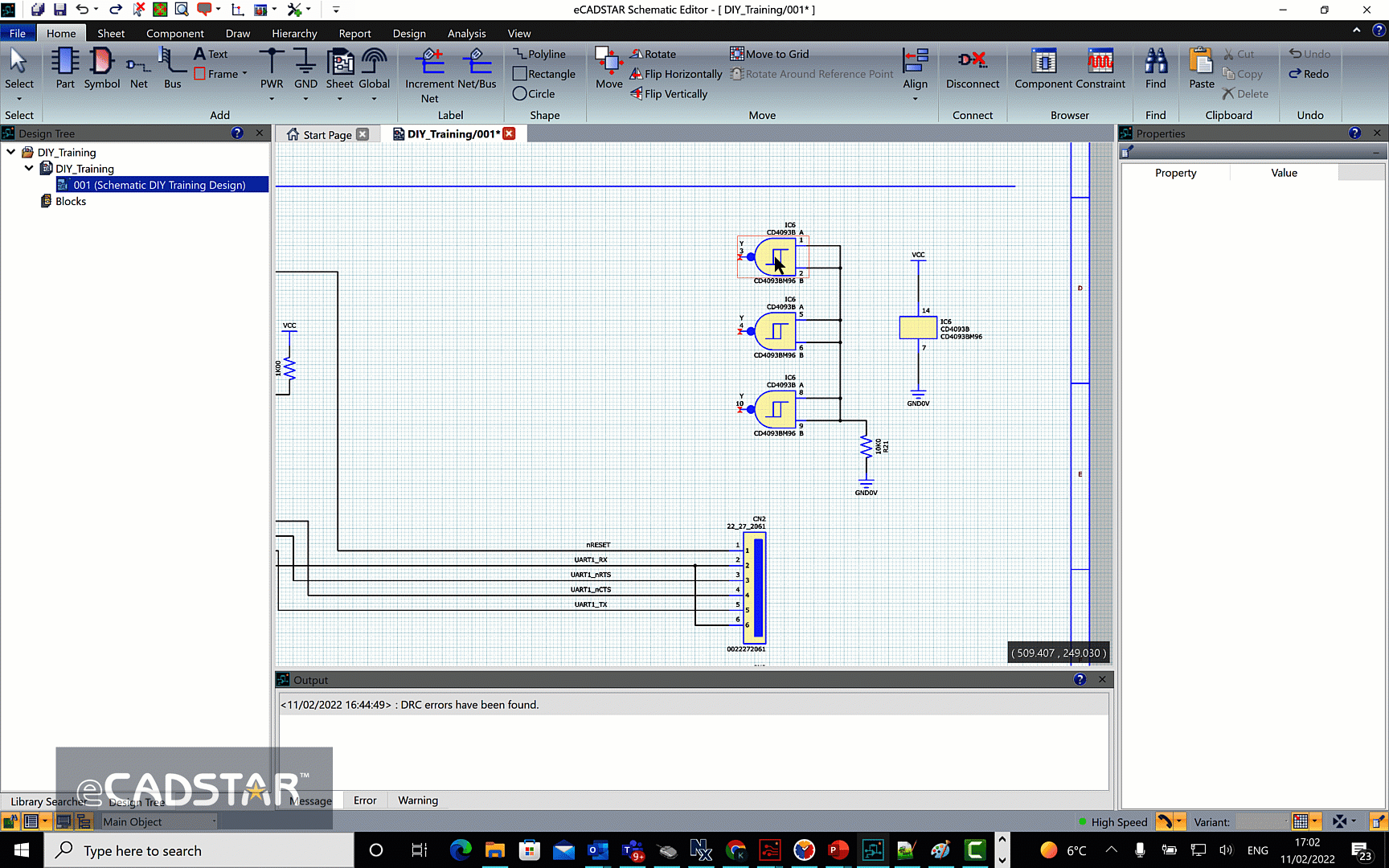This screenshot has height=868, width=1389.
Task: Click the Zoom area magnifier icon
Action: tap(182, 10)
